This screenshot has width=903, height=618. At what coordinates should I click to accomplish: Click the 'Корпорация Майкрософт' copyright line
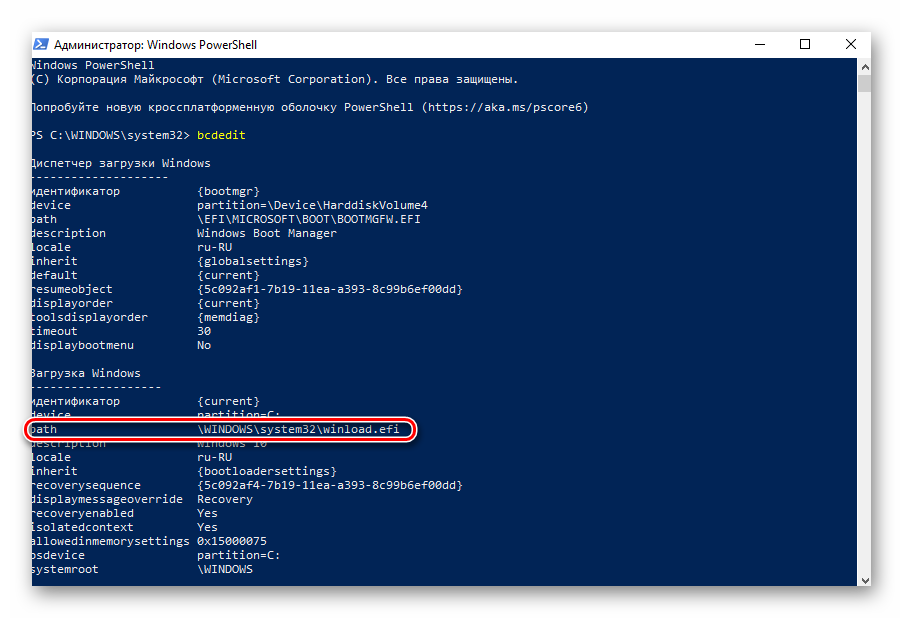(275, 79)
